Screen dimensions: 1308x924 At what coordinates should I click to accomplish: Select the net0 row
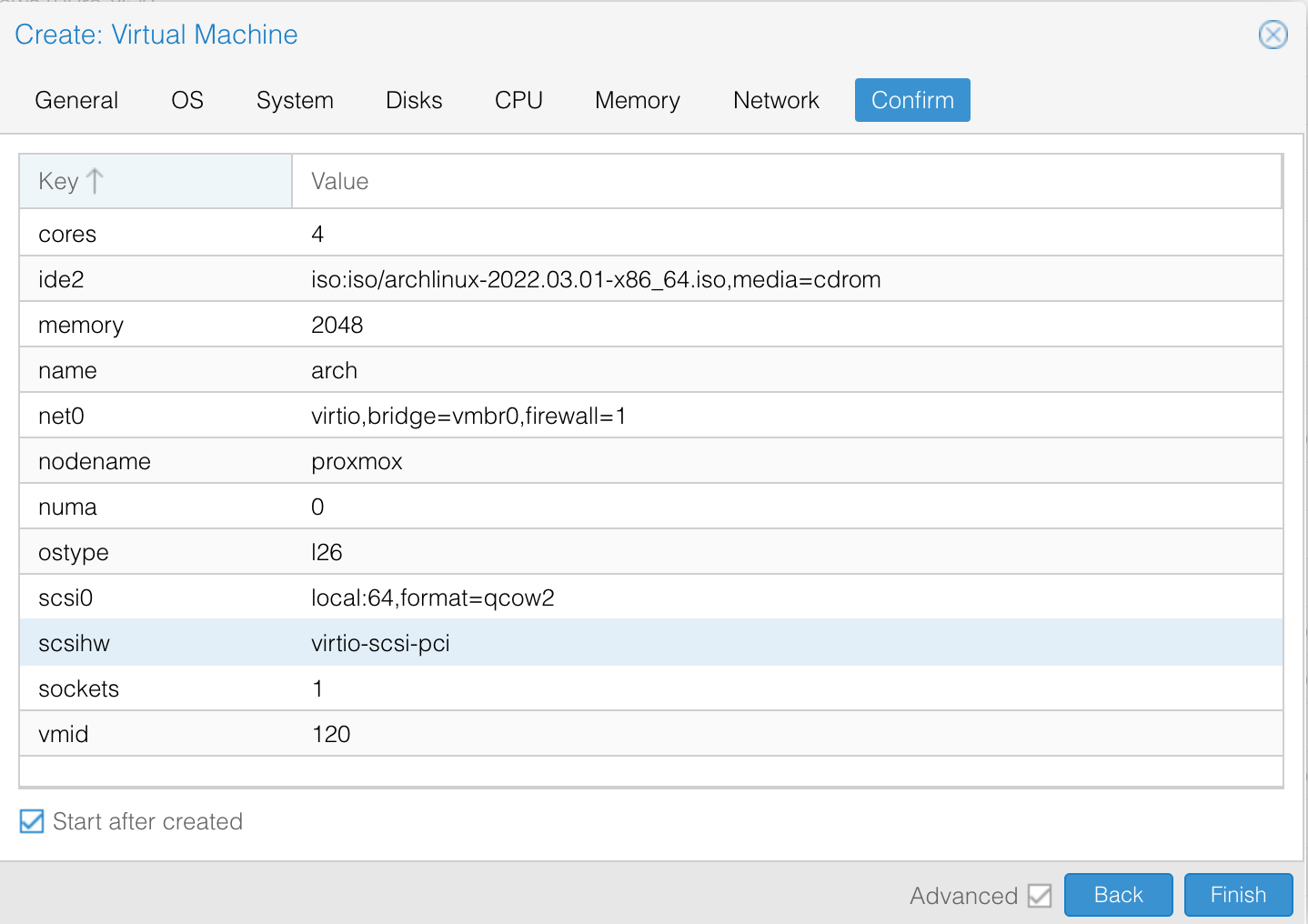pyautogui.click(x=651, y=415)
